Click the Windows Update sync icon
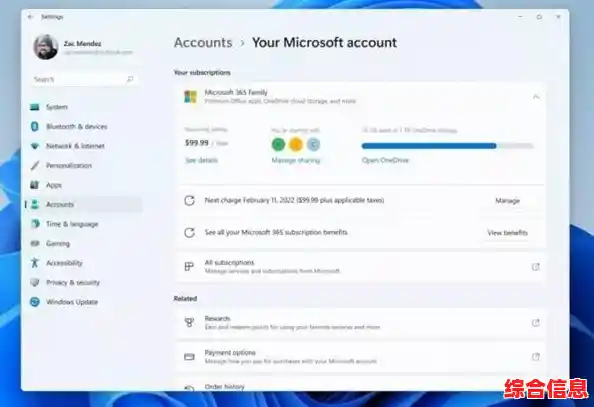The height and width of the screenshot is (407, 594). click(x=34, y=302)
